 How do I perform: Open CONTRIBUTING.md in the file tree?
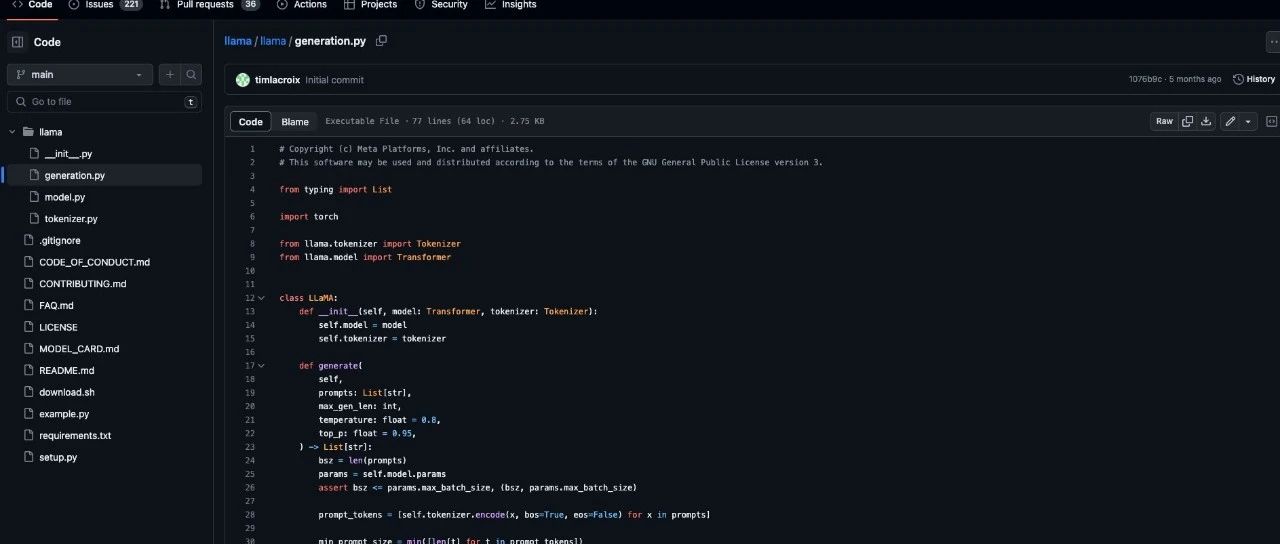pyautogui.click(x=83, y=284)
